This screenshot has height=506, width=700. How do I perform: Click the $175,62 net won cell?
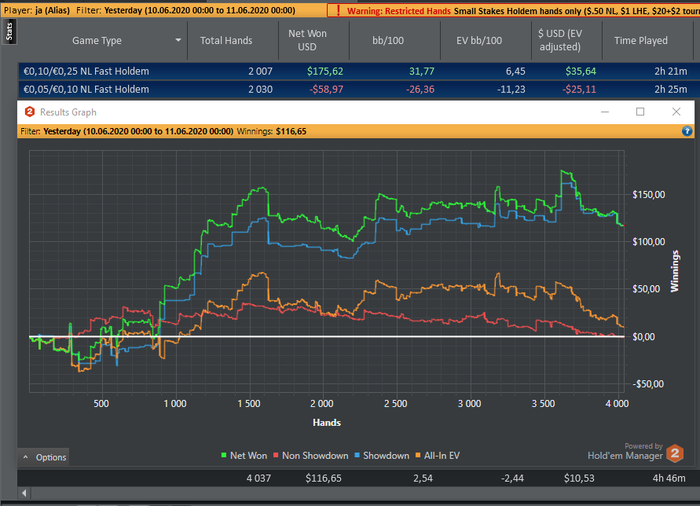coord(325,71)
